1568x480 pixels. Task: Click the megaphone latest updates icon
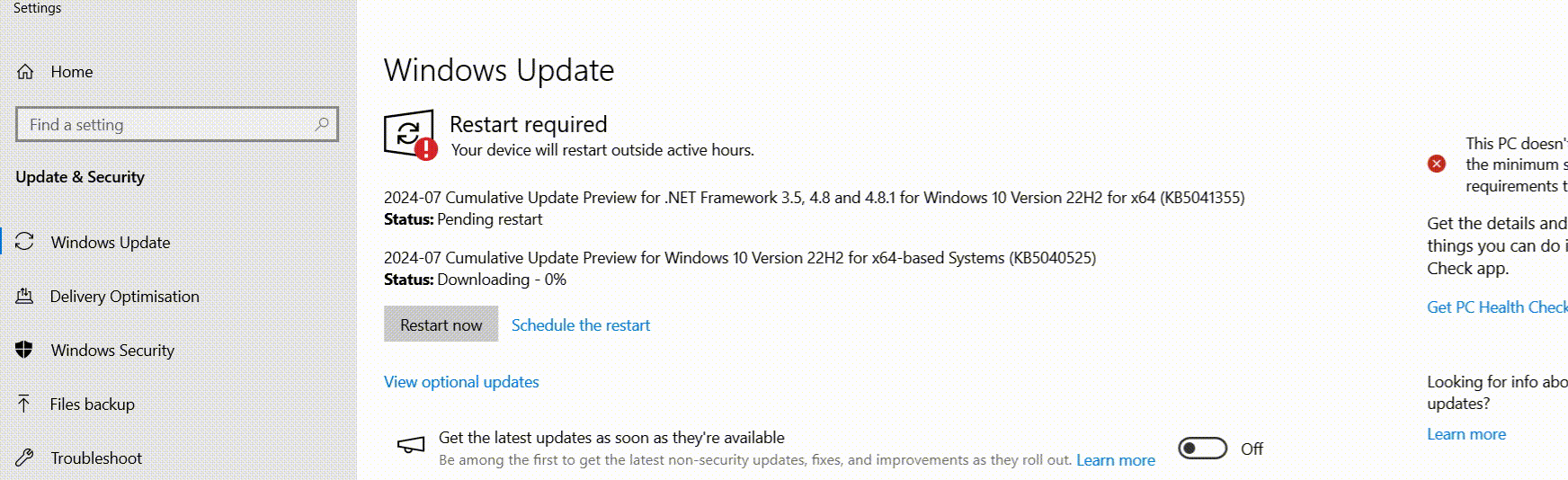[x=411, y=445]
